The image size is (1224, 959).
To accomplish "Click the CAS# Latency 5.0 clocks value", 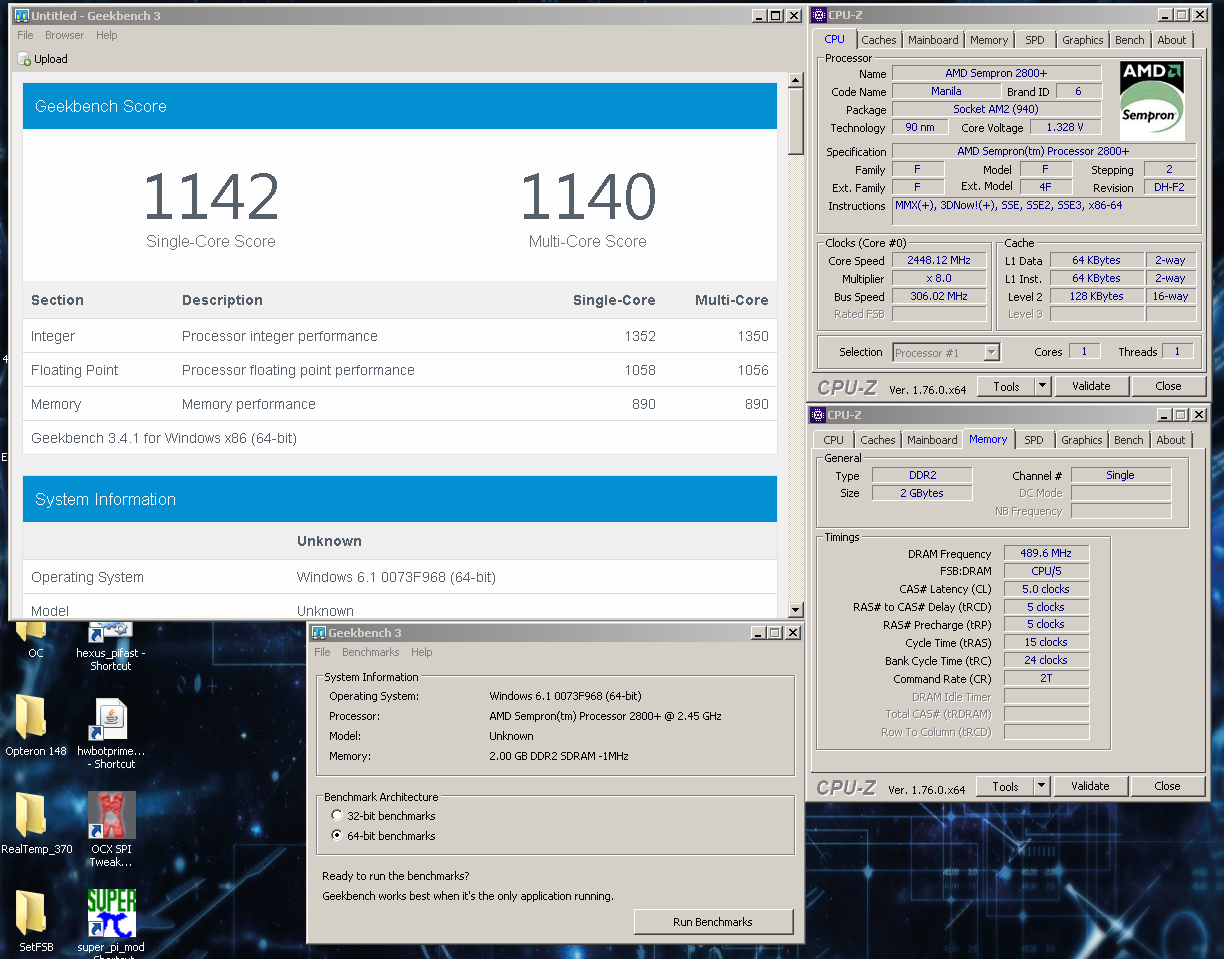I will point(1047,589).
